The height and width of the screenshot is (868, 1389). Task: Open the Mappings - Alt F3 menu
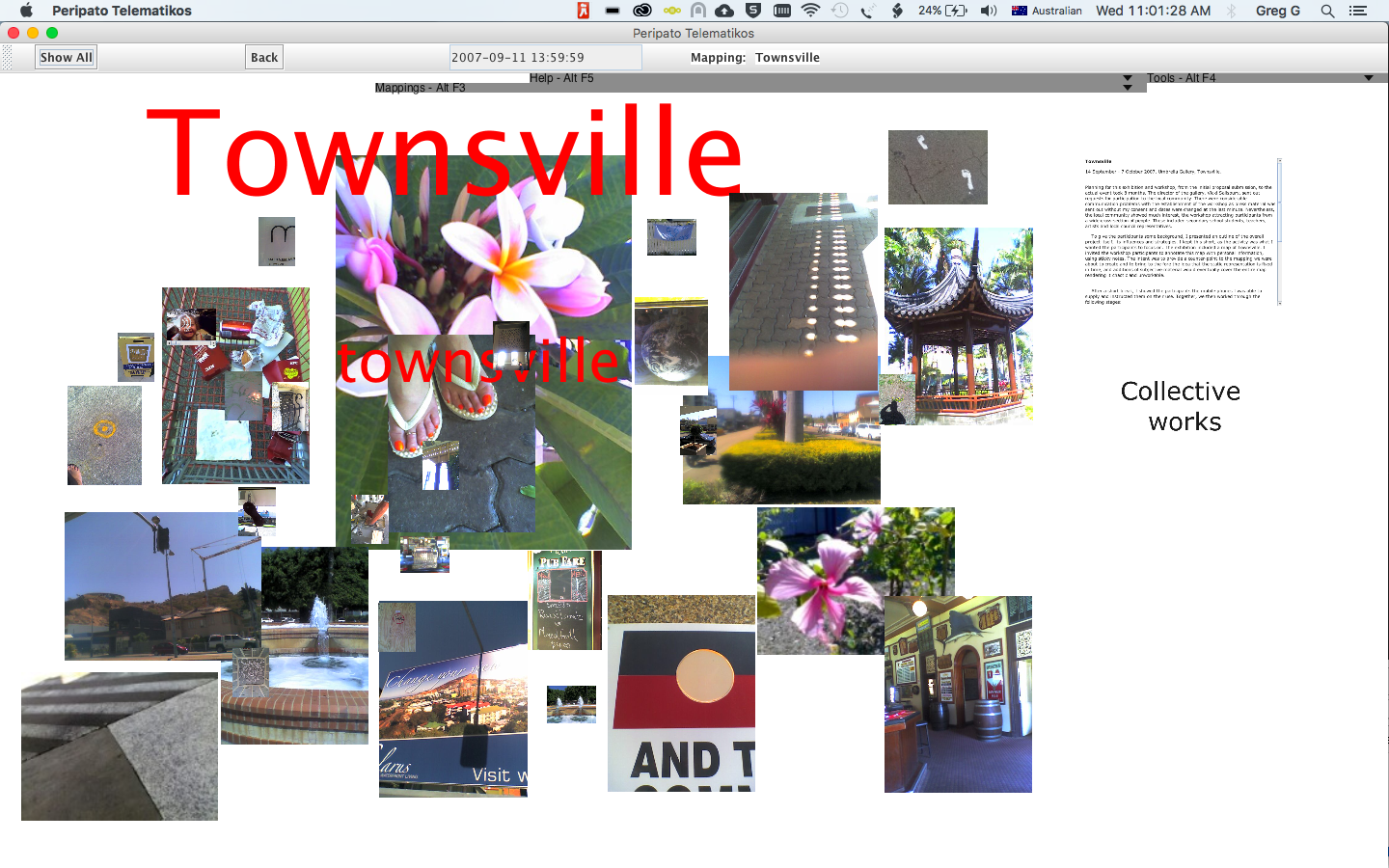[420, 88]
